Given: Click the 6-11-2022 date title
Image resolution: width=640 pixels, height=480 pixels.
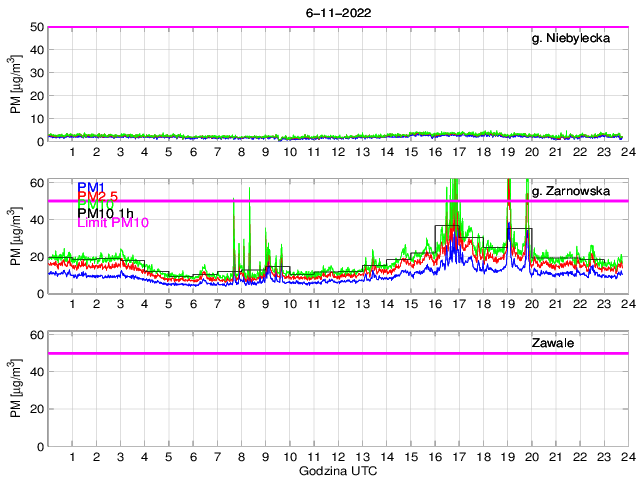Looking at the screenshot, I should click(337, 10).
